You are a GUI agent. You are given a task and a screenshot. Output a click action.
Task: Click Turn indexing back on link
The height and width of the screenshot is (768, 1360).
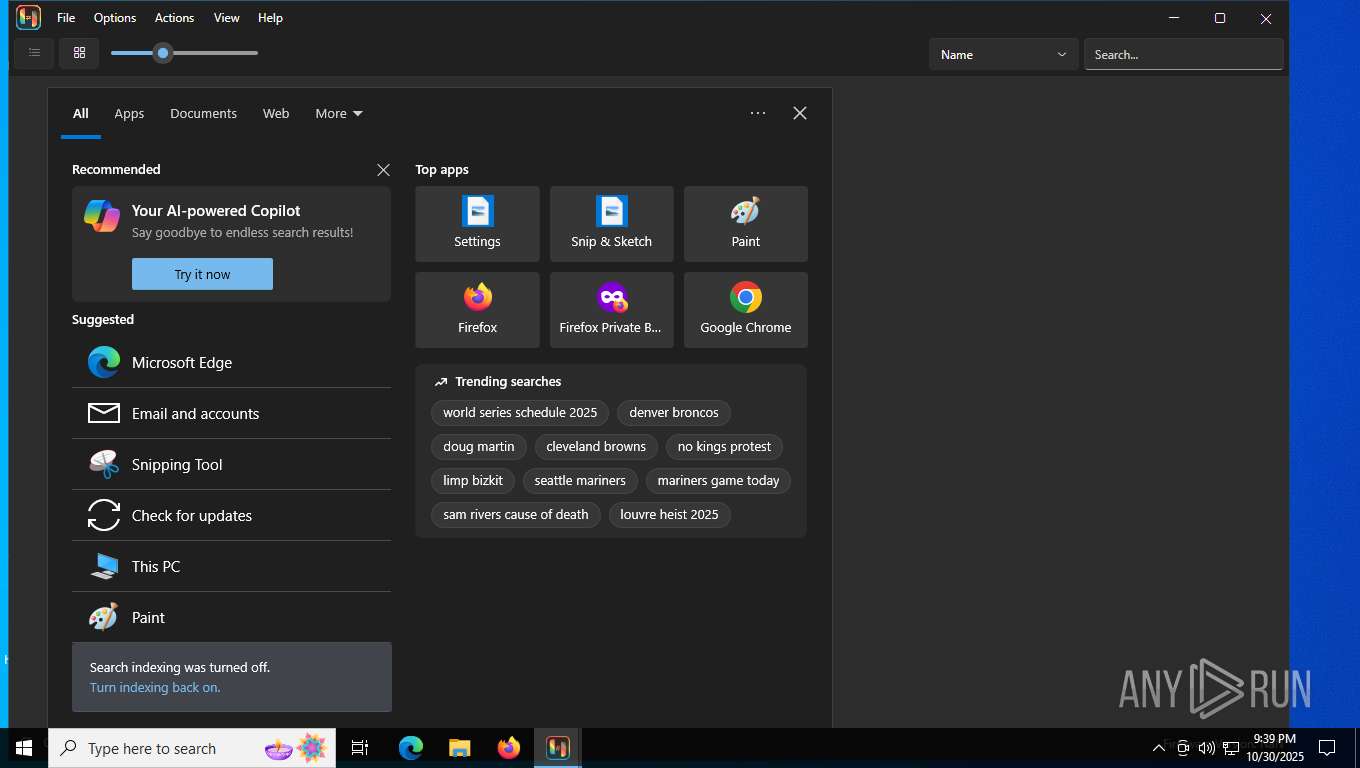155,687
